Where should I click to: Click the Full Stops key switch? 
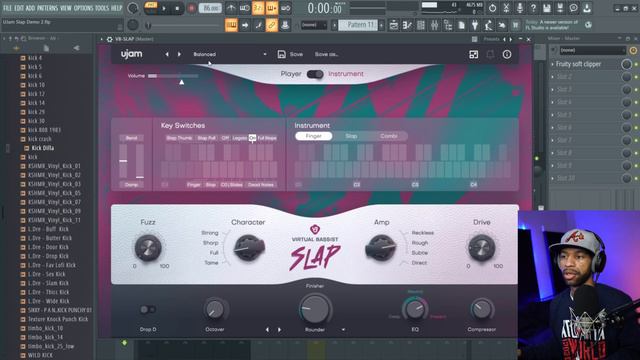[x=267, y=138]
